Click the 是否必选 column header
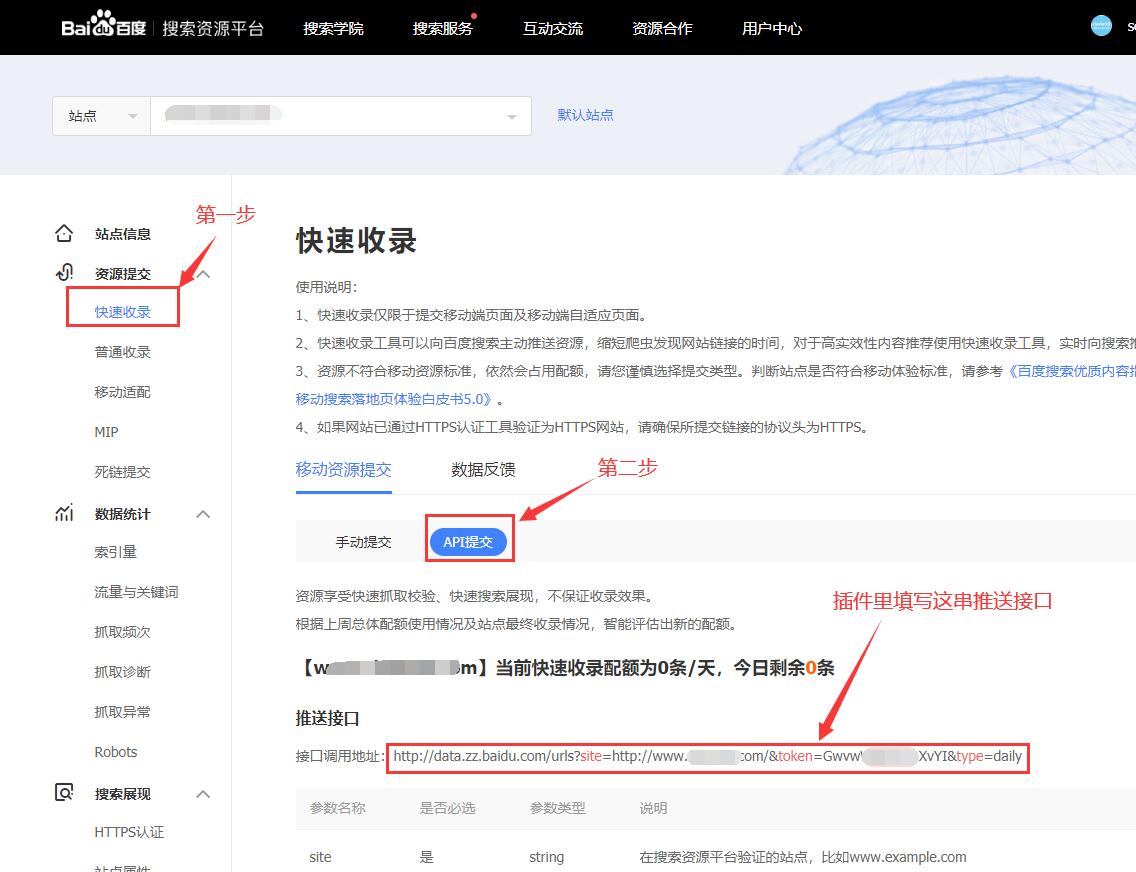Viewport: 1136px width, 872px height. coord(447,808)
